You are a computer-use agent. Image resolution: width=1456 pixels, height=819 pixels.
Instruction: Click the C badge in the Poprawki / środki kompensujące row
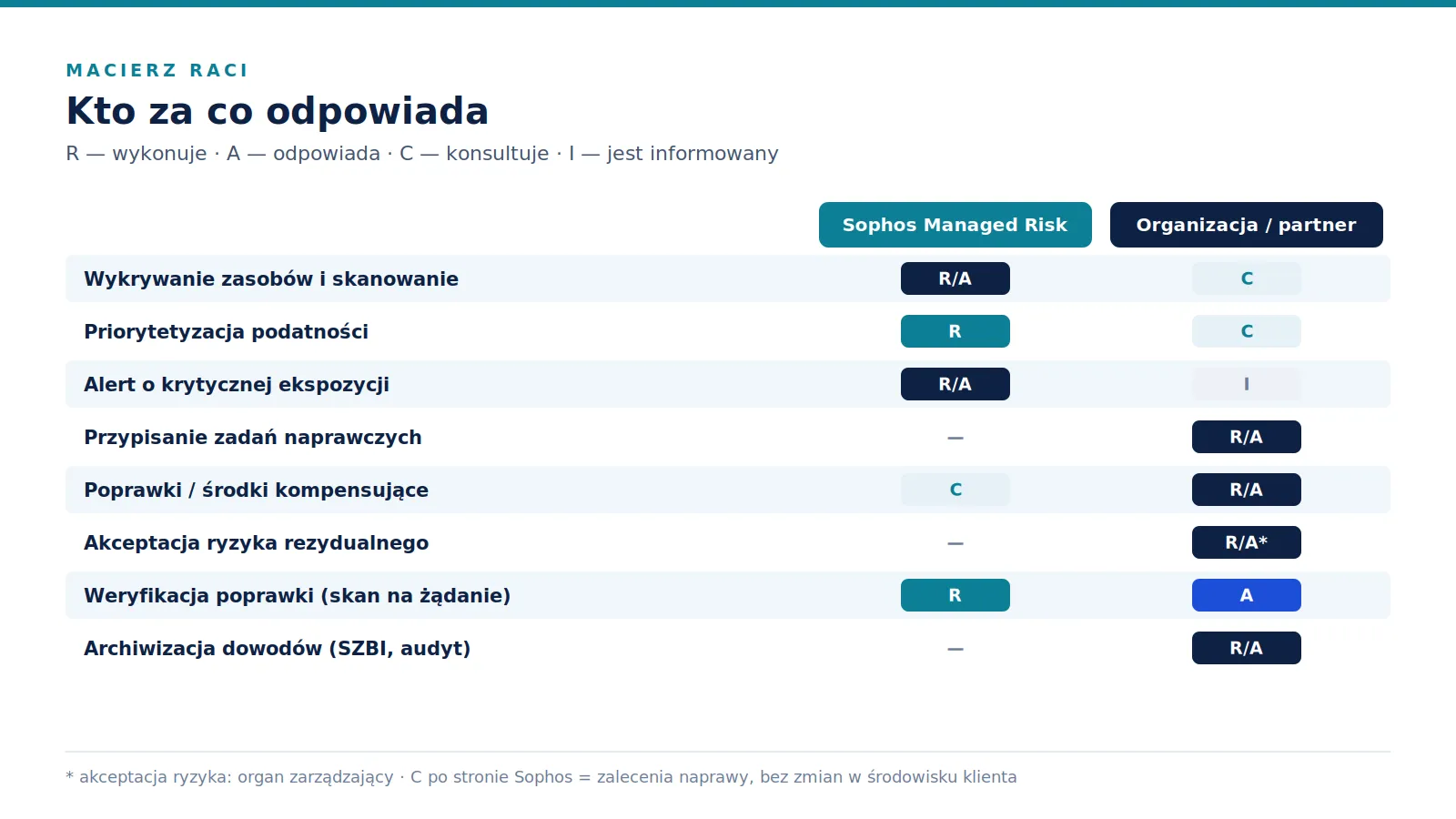tap(955, 490)
